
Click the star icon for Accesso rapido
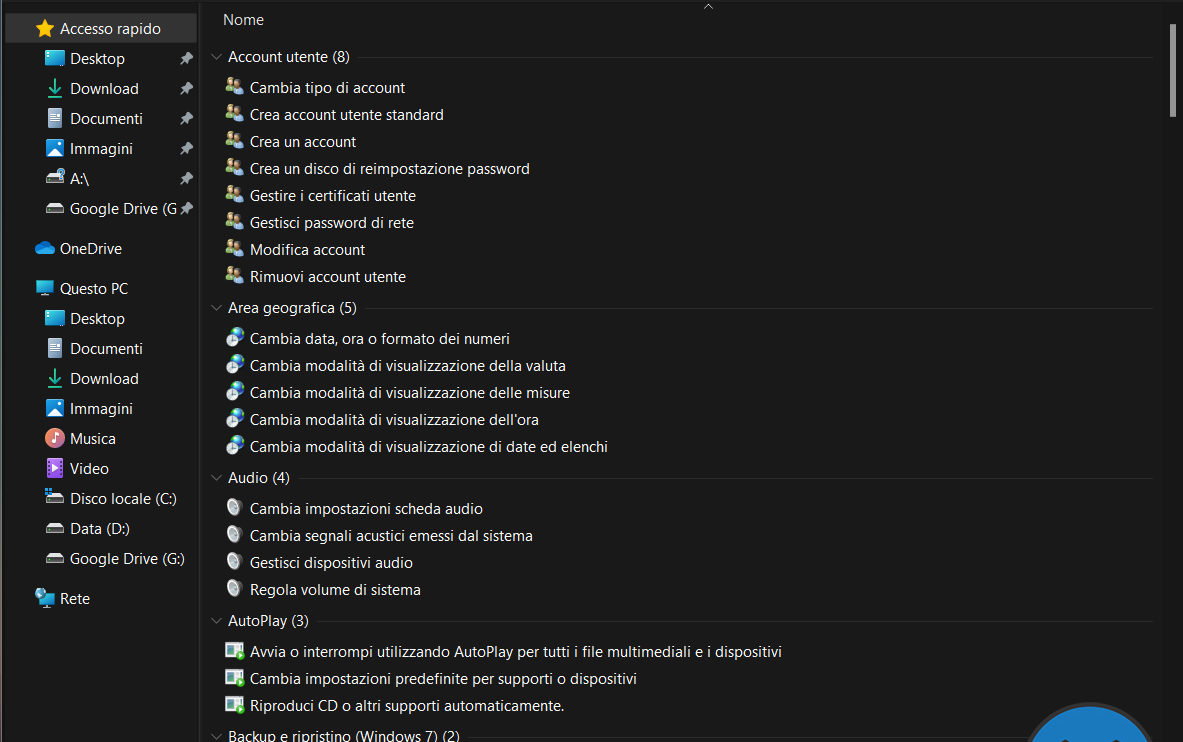click(44, 28)
